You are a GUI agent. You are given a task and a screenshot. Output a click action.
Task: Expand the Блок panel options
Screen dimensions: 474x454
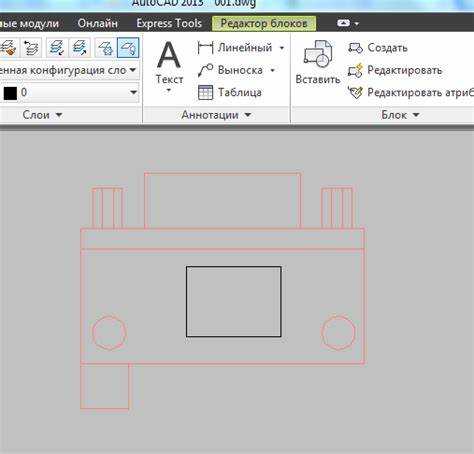416,115
